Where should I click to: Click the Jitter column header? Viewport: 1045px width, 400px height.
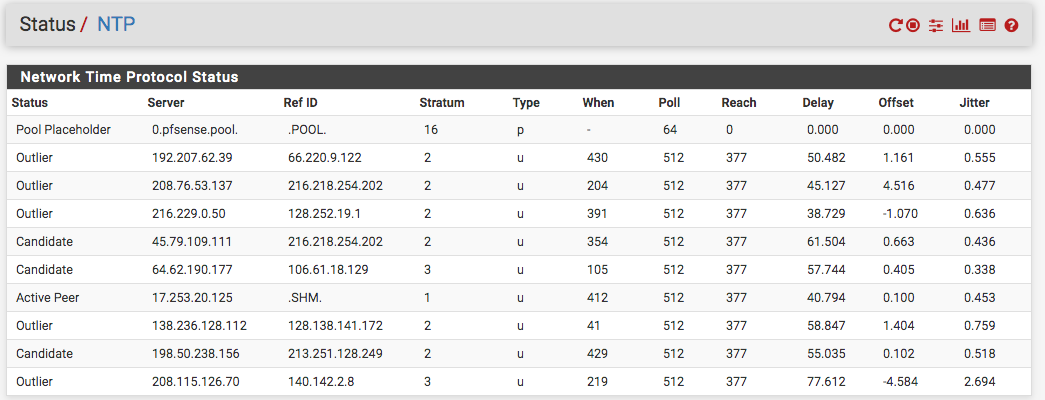point(974,103)
